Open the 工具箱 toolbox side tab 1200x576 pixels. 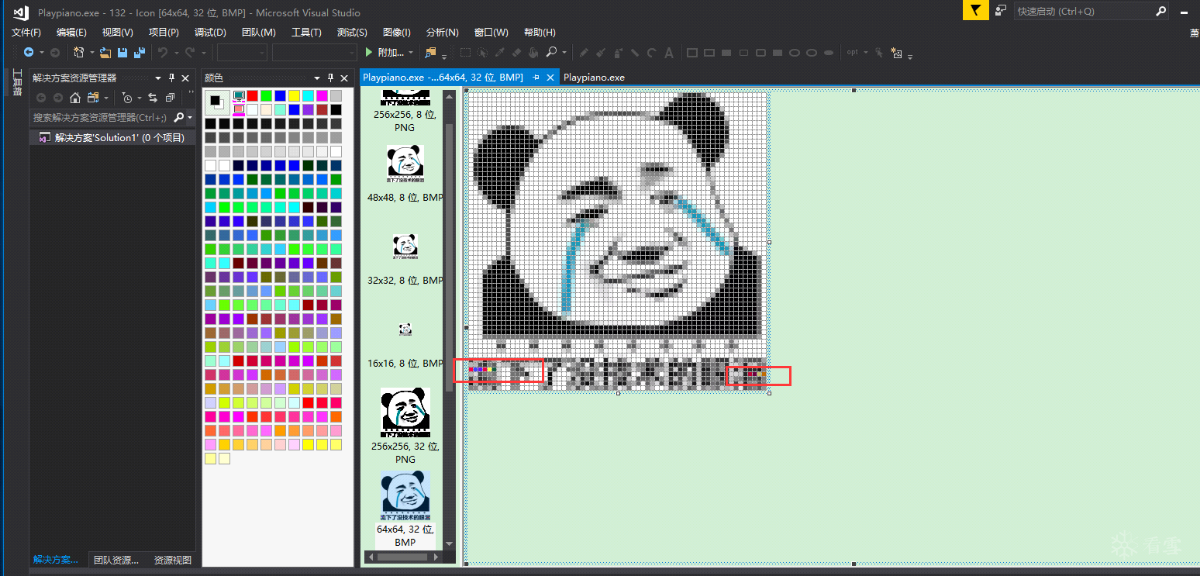click(x=16, y=84)
